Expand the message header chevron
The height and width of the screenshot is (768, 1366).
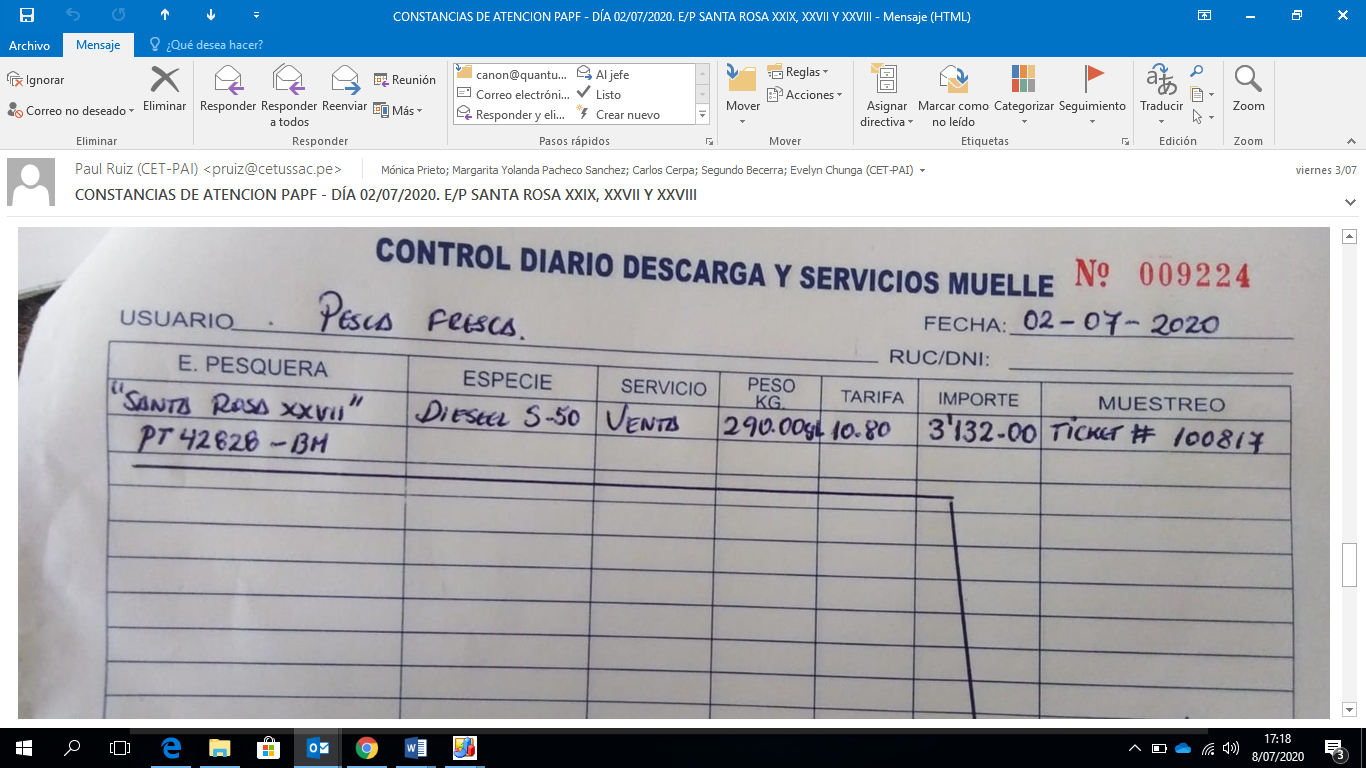tap(1351, 202)
